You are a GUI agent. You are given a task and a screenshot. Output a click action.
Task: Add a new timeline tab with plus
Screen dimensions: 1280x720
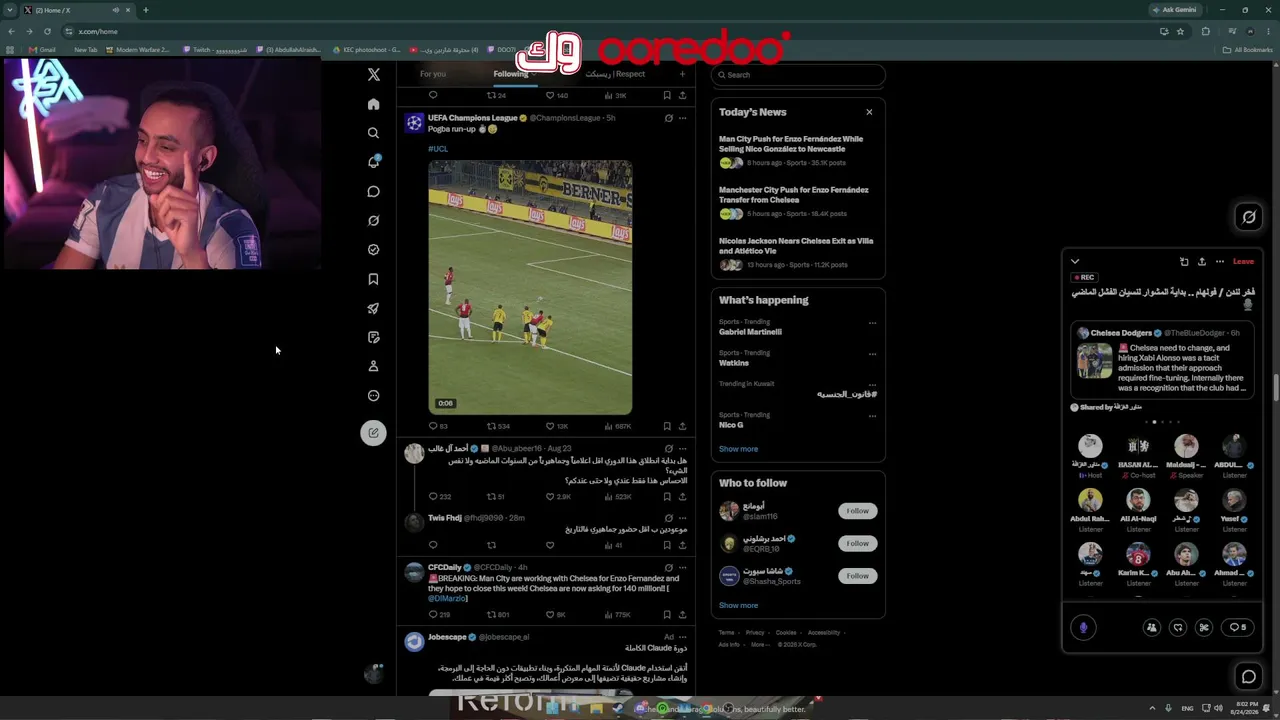[682, 74]
